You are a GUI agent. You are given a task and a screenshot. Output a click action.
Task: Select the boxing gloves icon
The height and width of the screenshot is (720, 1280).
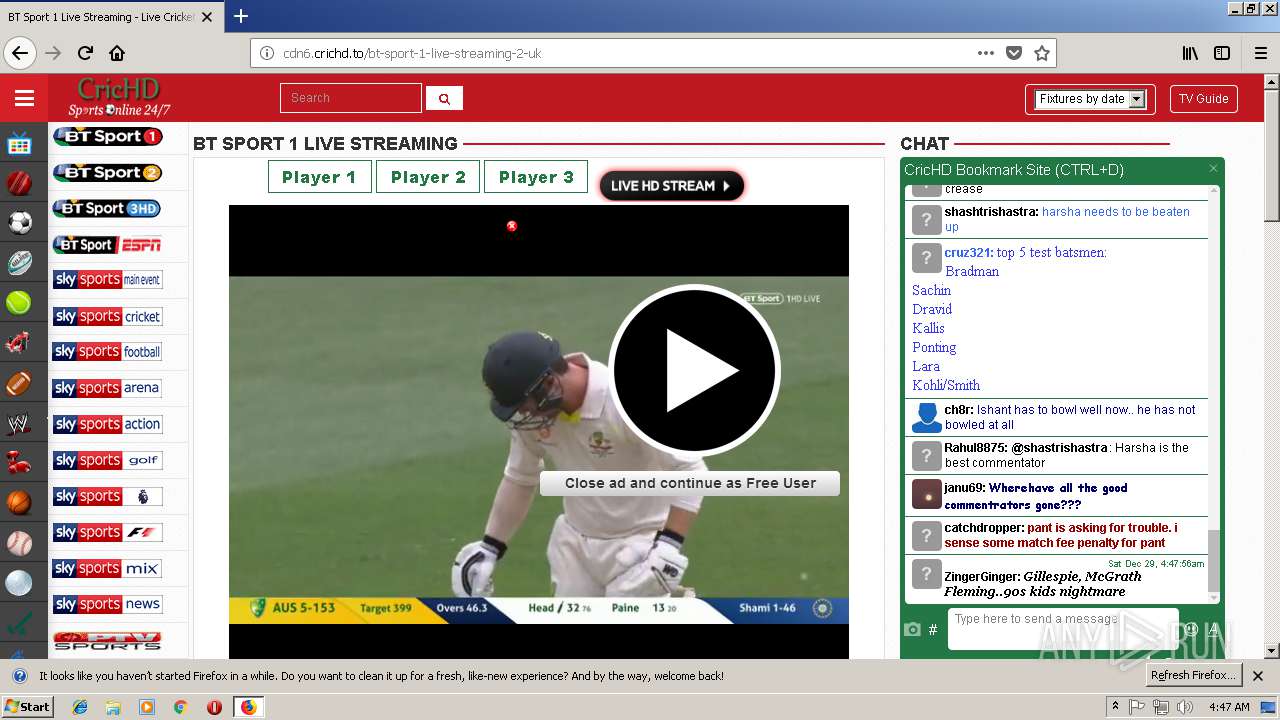[19, 463]
